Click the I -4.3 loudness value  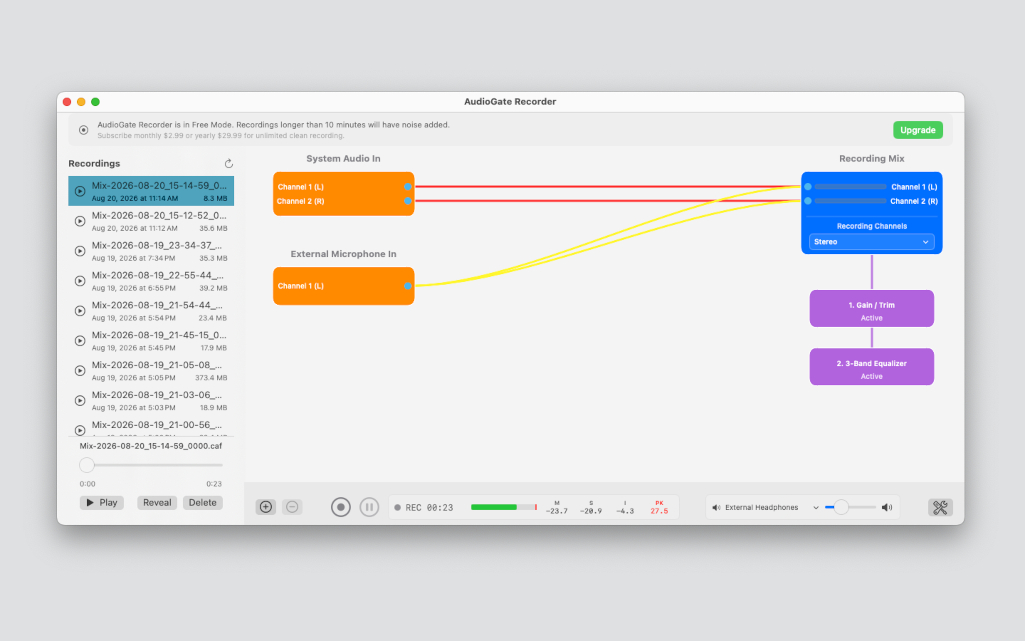625,508
